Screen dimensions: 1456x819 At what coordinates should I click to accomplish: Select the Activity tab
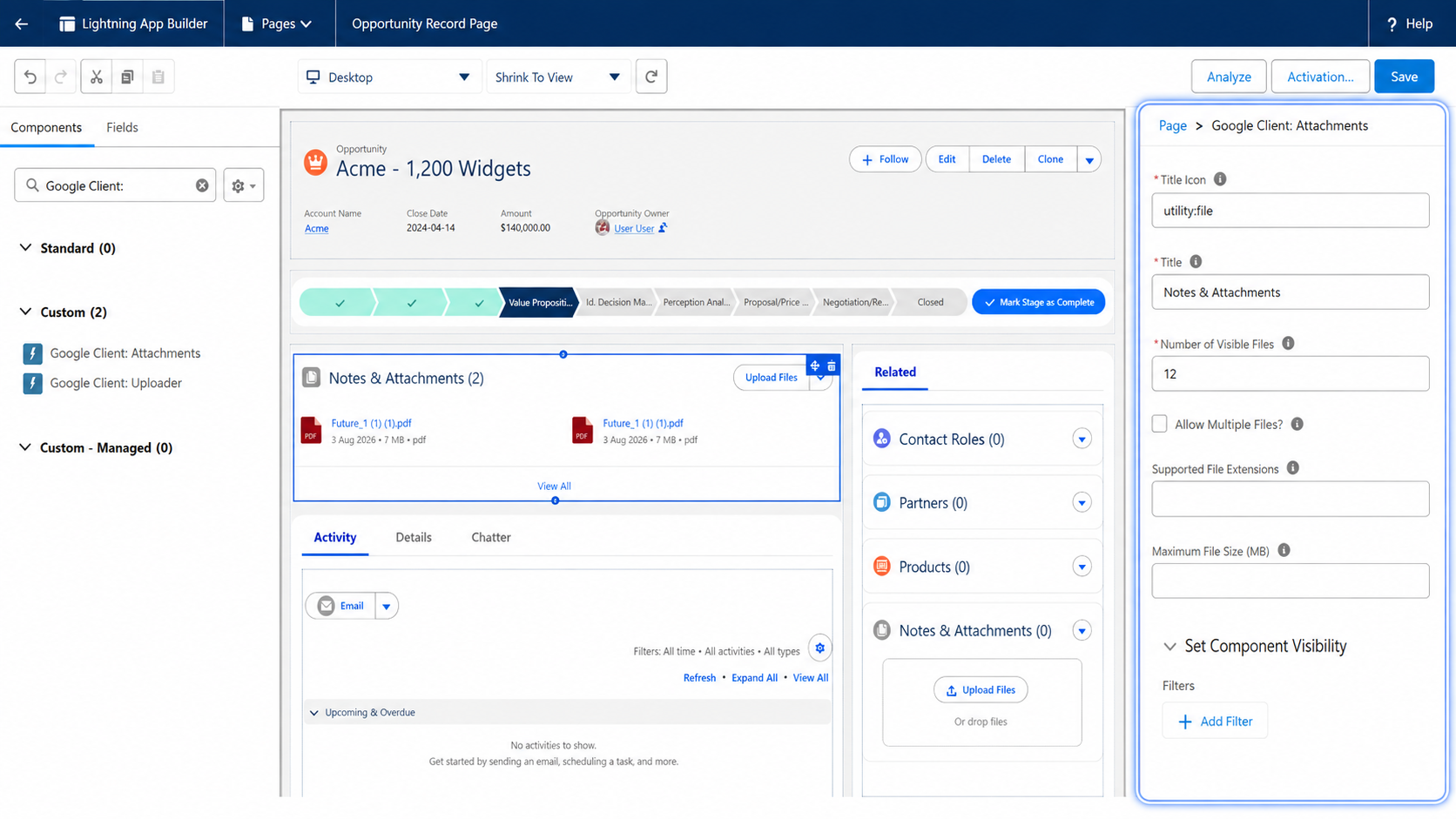coord(335,537)
